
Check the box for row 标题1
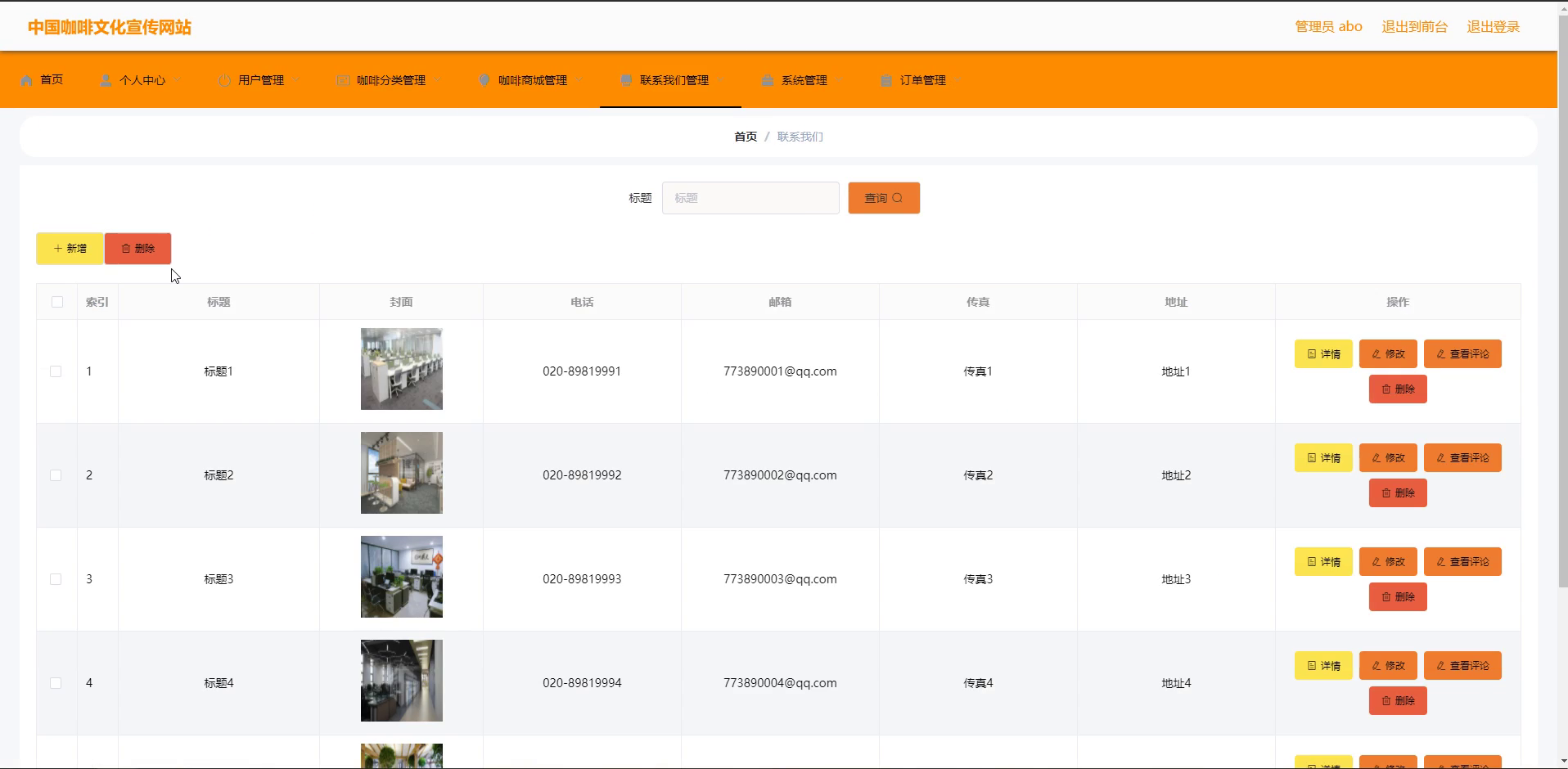coord(56,371)
